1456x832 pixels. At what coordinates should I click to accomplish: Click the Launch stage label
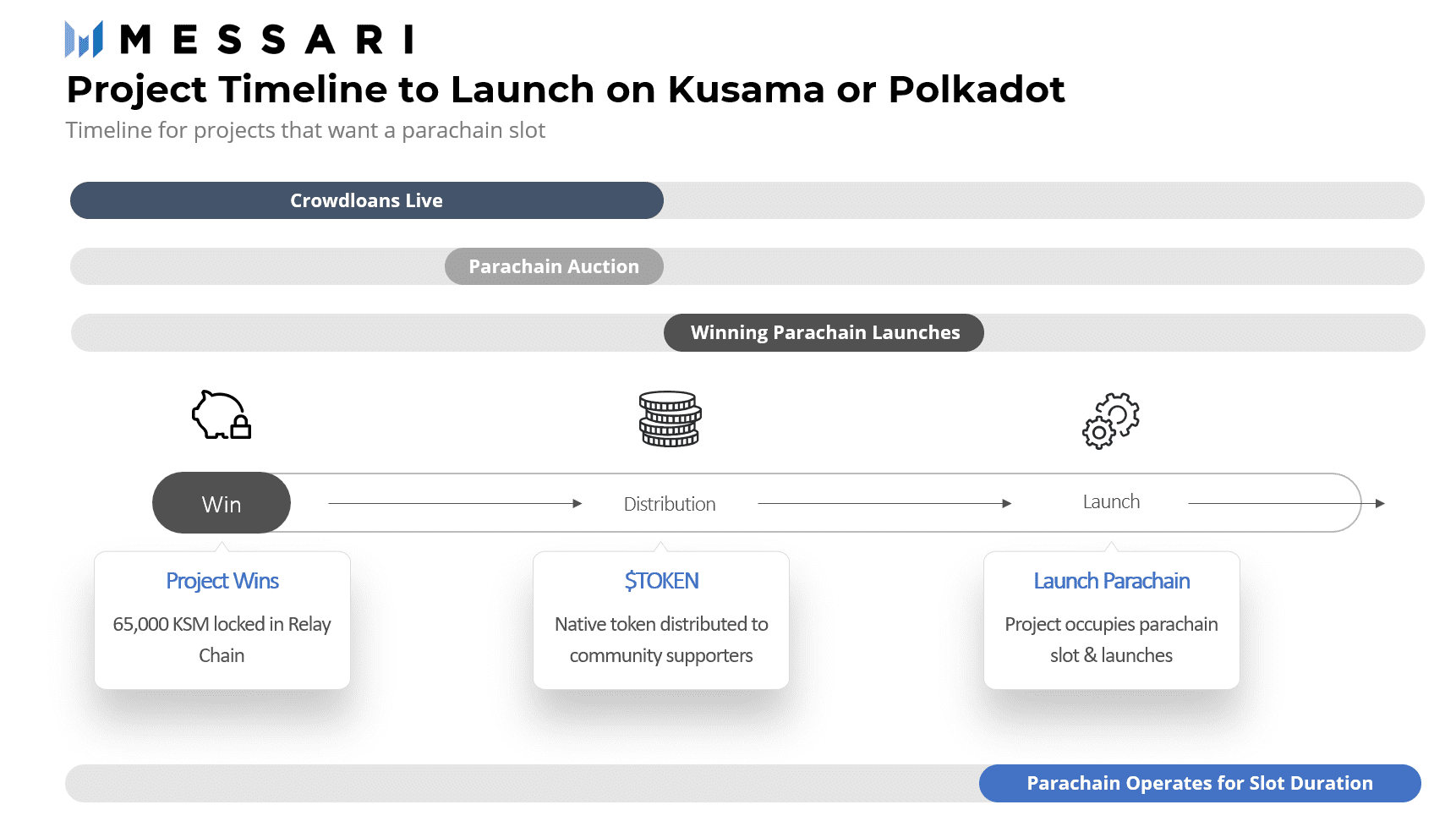pyautogui.click(x=1111, y=501)
